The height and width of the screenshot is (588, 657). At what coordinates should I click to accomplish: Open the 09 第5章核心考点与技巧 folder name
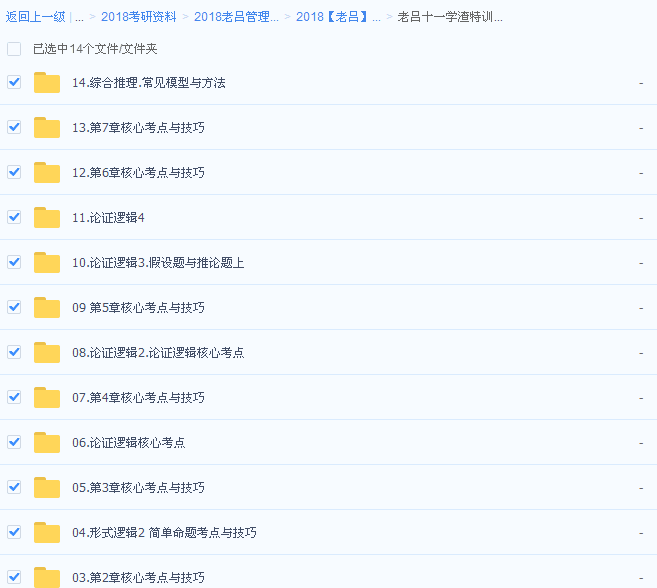click(138, 308)
